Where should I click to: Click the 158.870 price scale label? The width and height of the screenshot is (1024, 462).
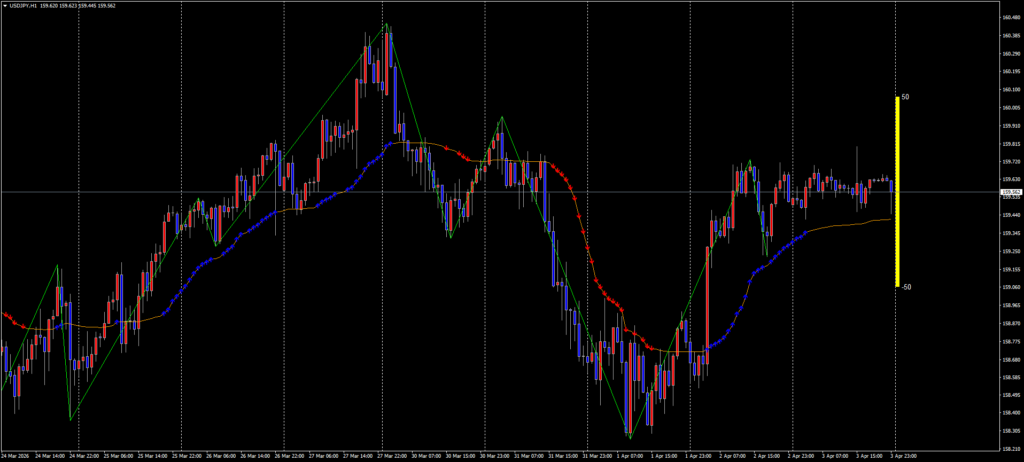[1010, 323]
